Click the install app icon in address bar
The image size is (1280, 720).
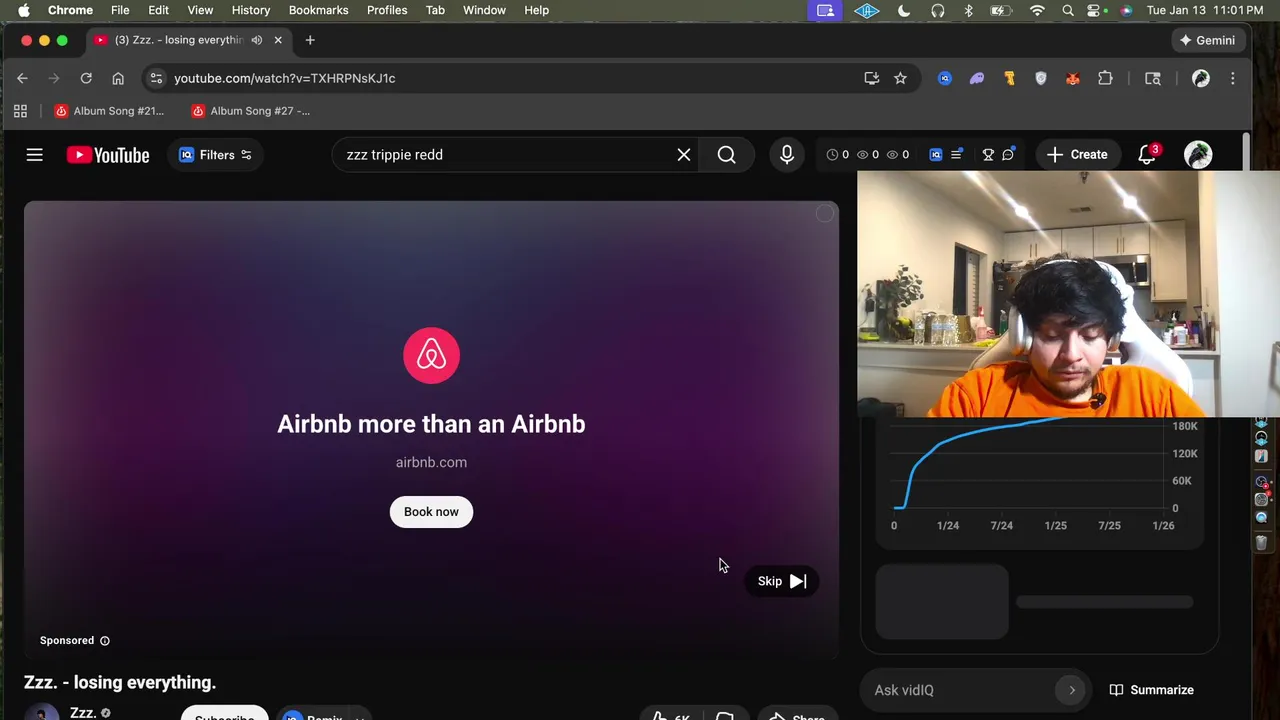872,78
